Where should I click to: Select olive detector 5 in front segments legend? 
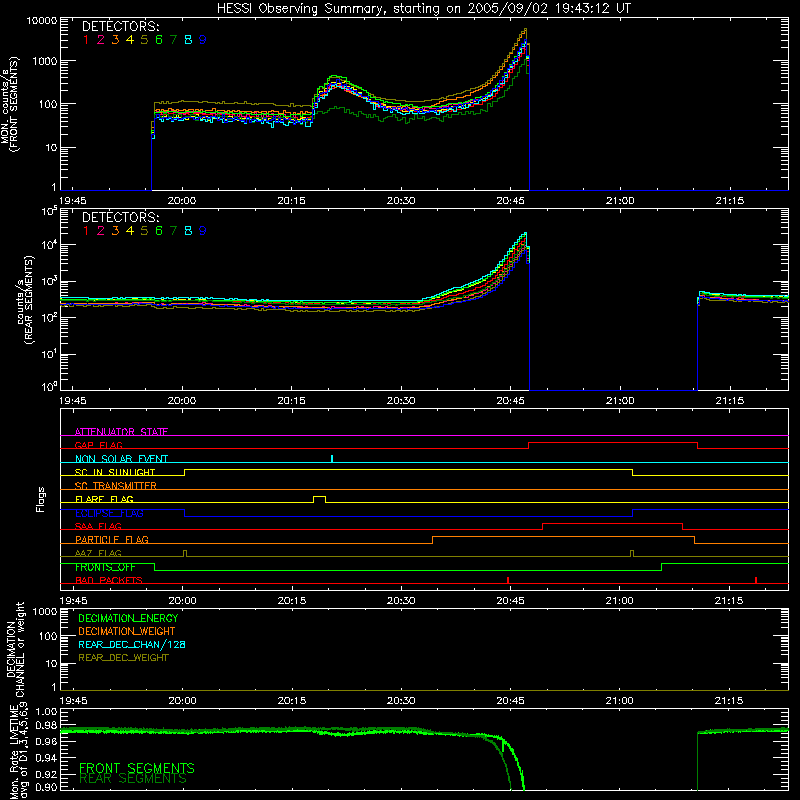pos(144,40)
